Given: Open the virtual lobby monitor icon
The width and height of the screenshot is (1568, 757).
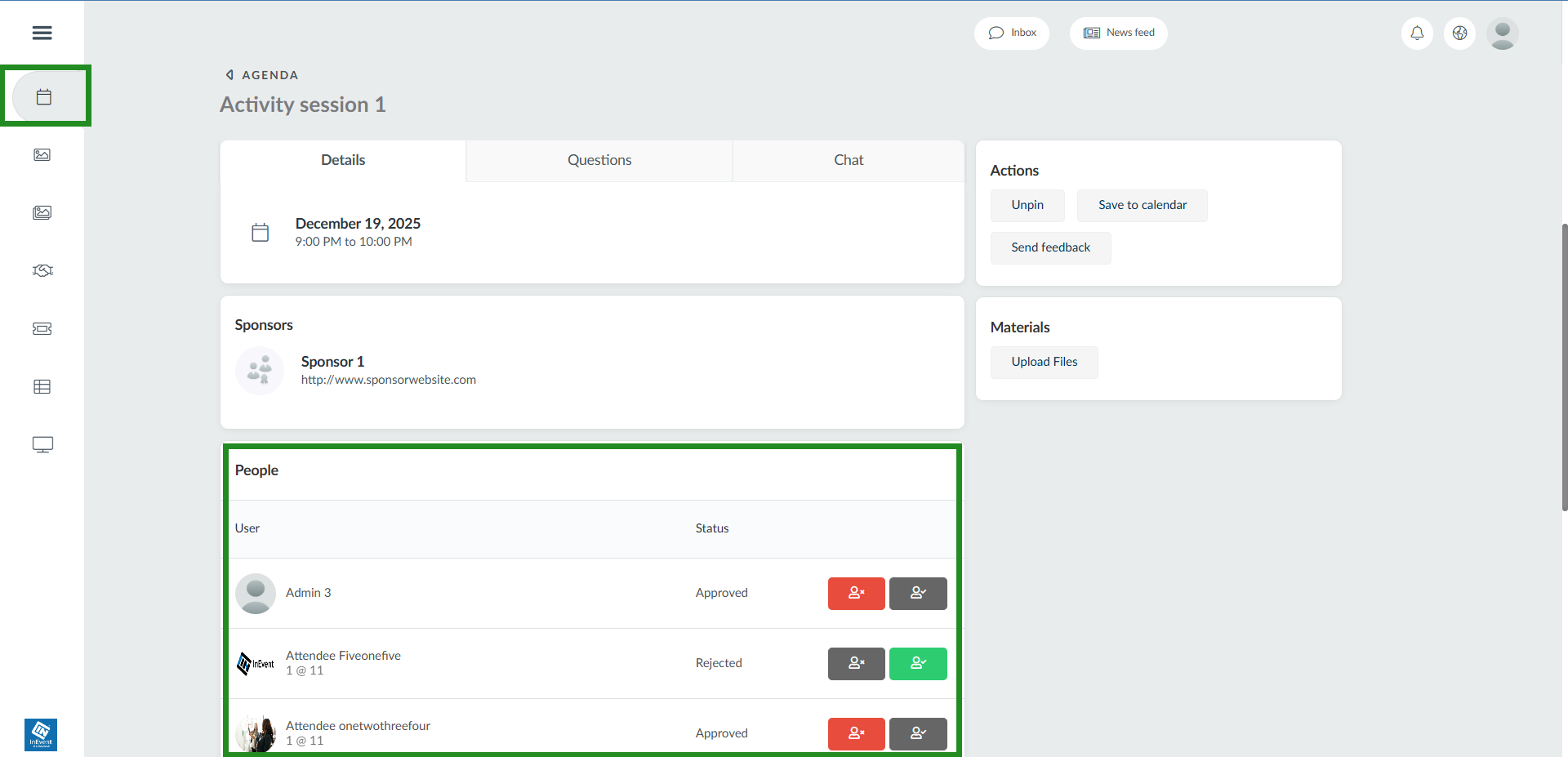Looking at the screenshot, I should [x=42, y=444].
